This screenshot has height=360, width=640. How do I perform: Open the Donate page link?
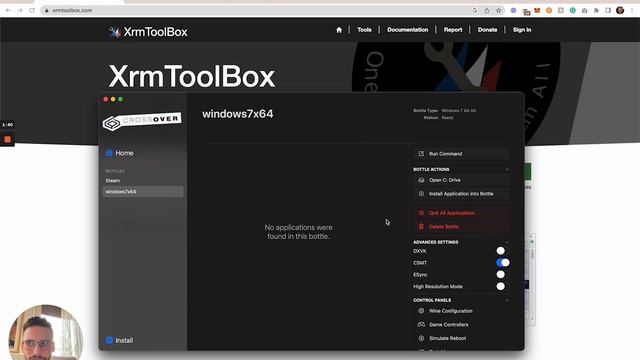tap(487, 30)
